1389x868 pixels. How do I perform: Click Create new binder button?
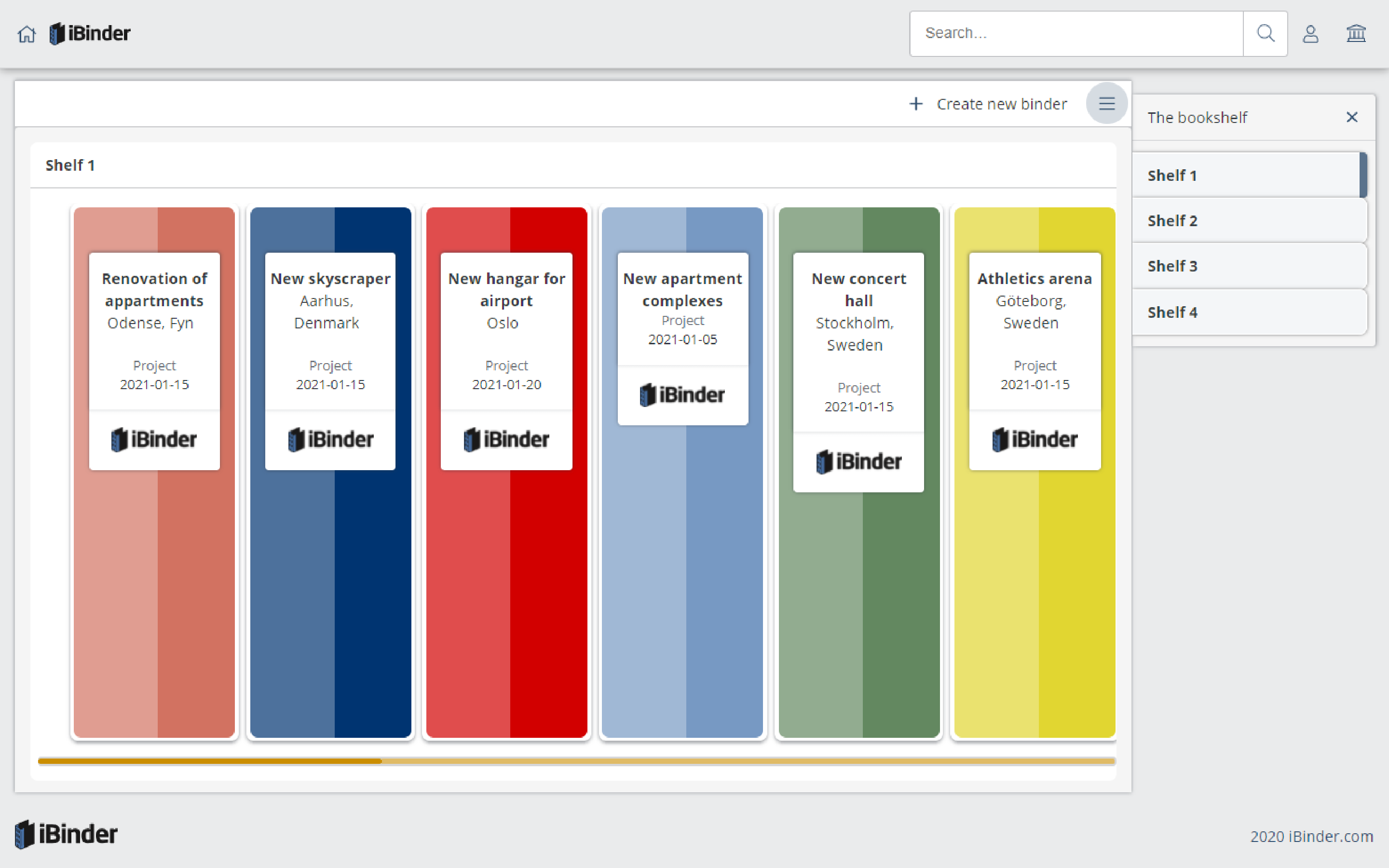point(1001,104)
